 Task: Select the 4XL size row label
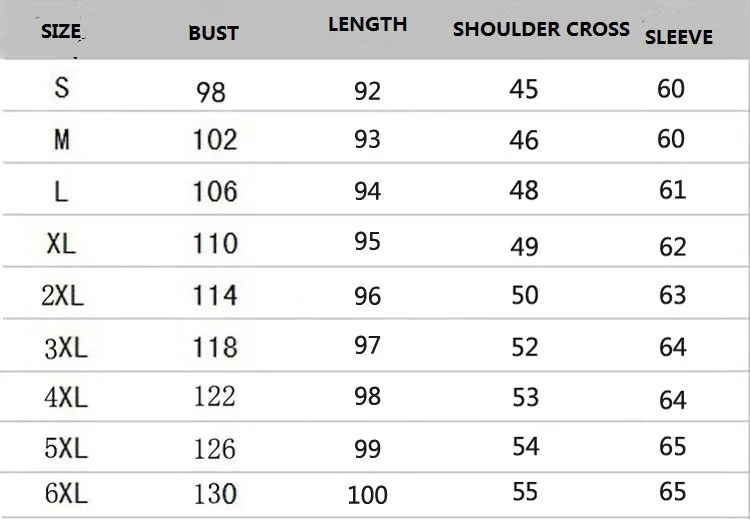(66, 397)
